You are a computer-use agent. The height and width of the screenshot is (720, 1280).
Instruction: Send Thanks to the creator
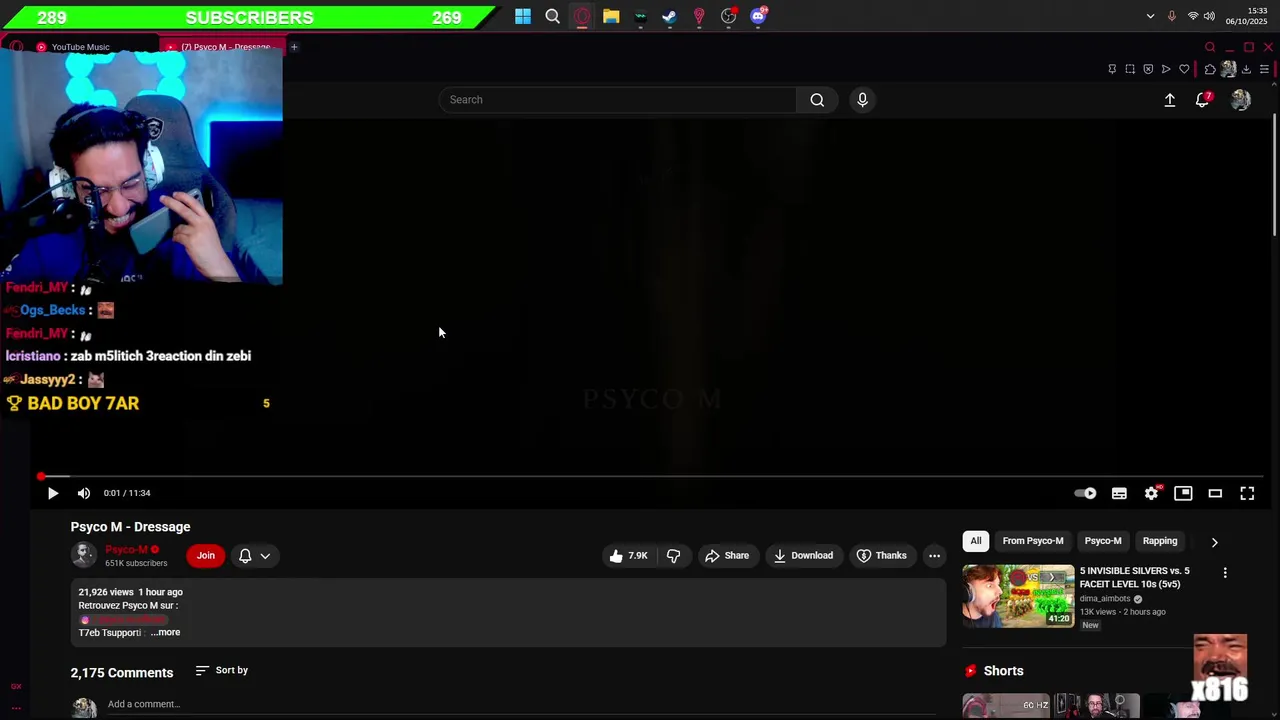(x=881, y=556)
